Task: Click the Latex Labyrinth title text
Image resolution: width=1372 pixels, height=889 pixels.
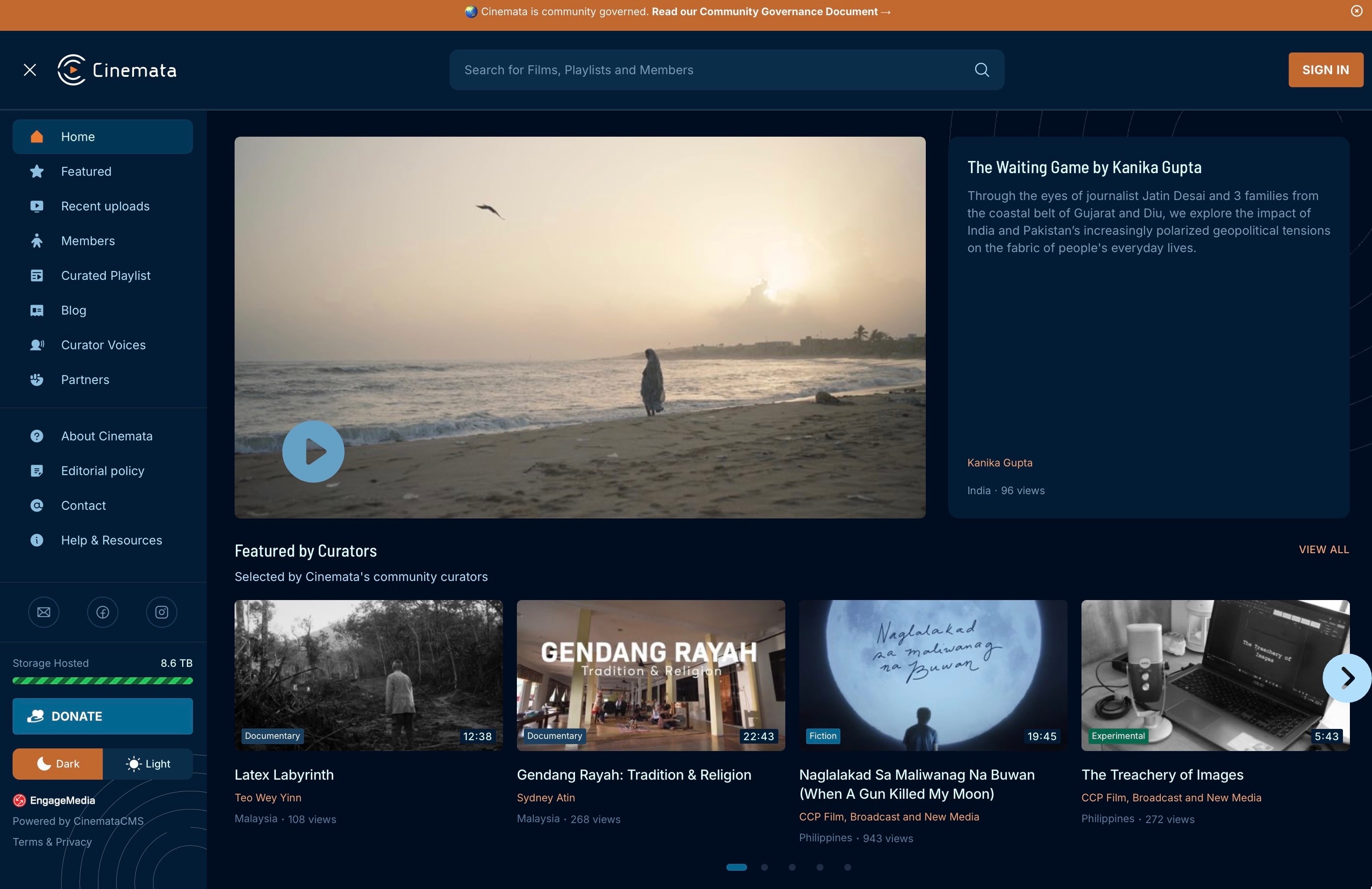Action: click(284, 775)
